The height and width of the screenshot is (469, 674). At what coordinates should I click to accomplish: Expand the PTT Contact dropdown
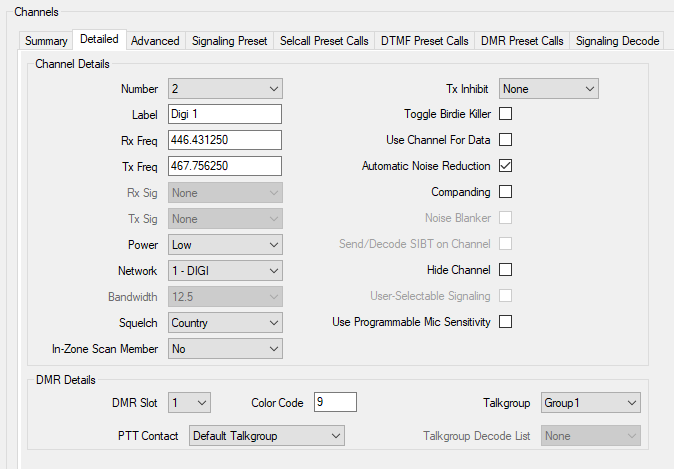(x=267, y=436)
